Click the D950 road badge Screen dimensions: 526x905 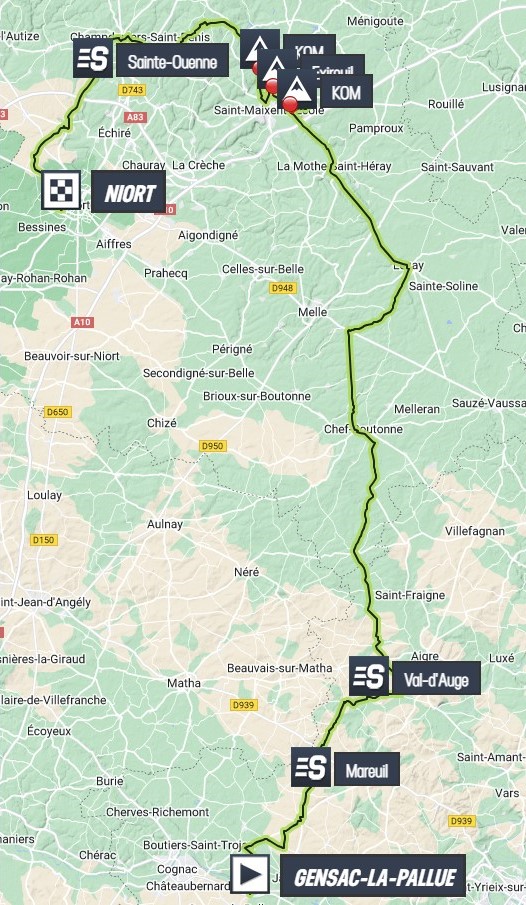[x=212, y=446]
